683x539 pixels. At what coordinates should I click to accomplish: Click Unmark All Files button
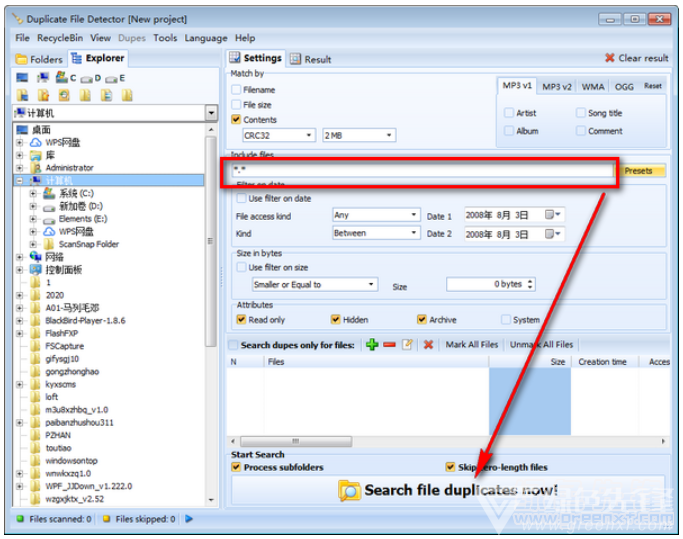pyautogui.click(x=541, y=345)
